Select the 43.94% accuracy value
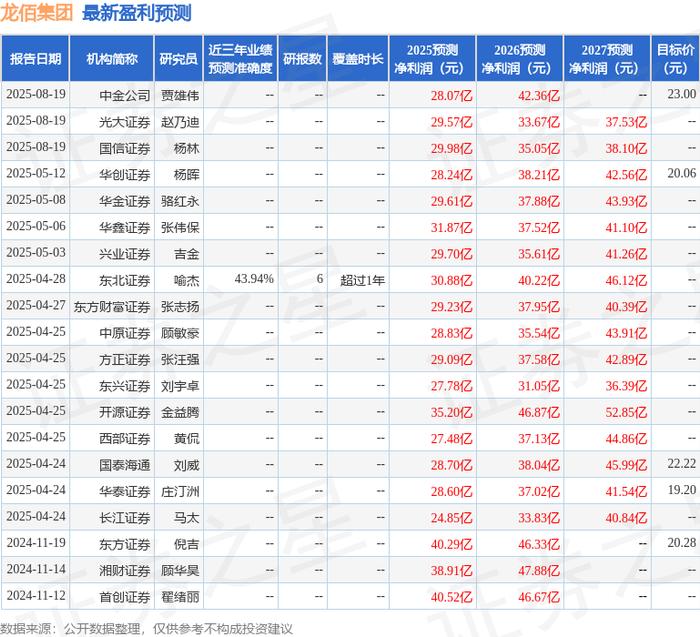This screenshot has height=637, width=700. tap(254, 279)
